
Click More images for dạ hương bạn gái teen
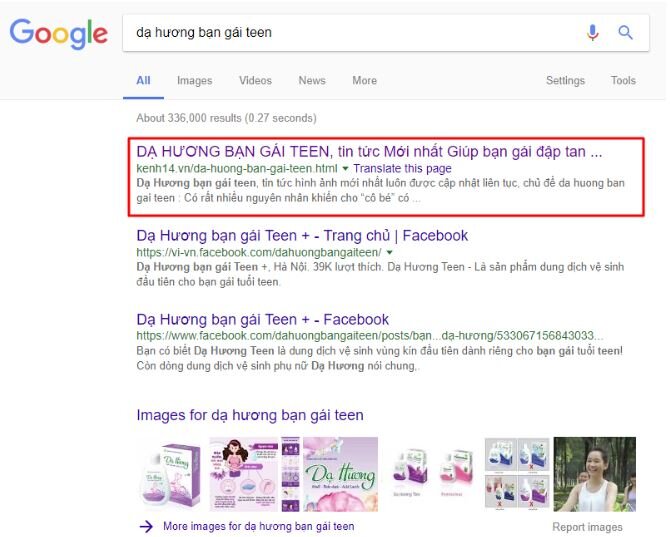click(259, 526)
